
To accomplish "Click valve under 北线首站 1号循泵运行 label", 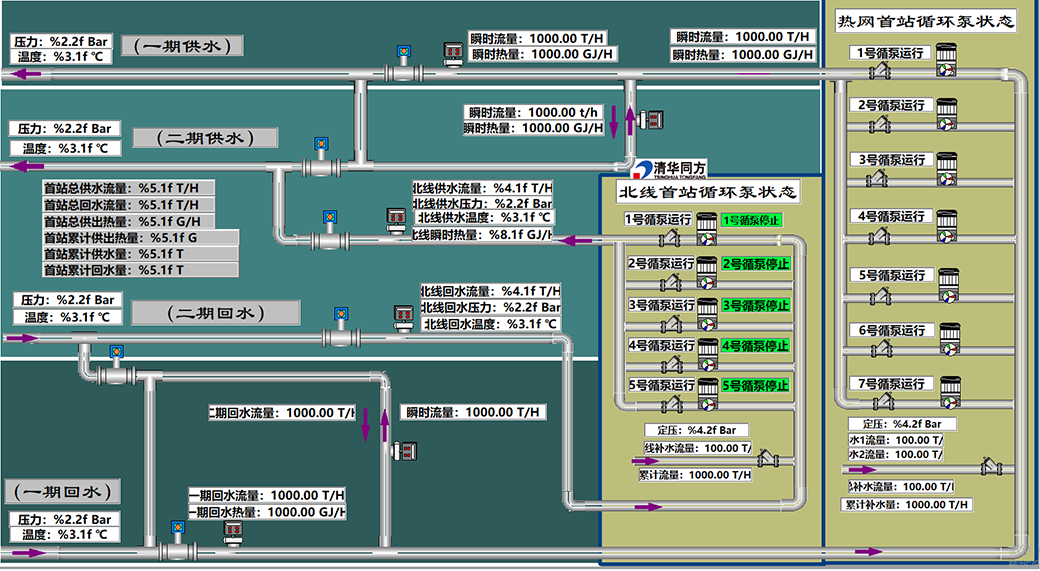I will [670, 237].
